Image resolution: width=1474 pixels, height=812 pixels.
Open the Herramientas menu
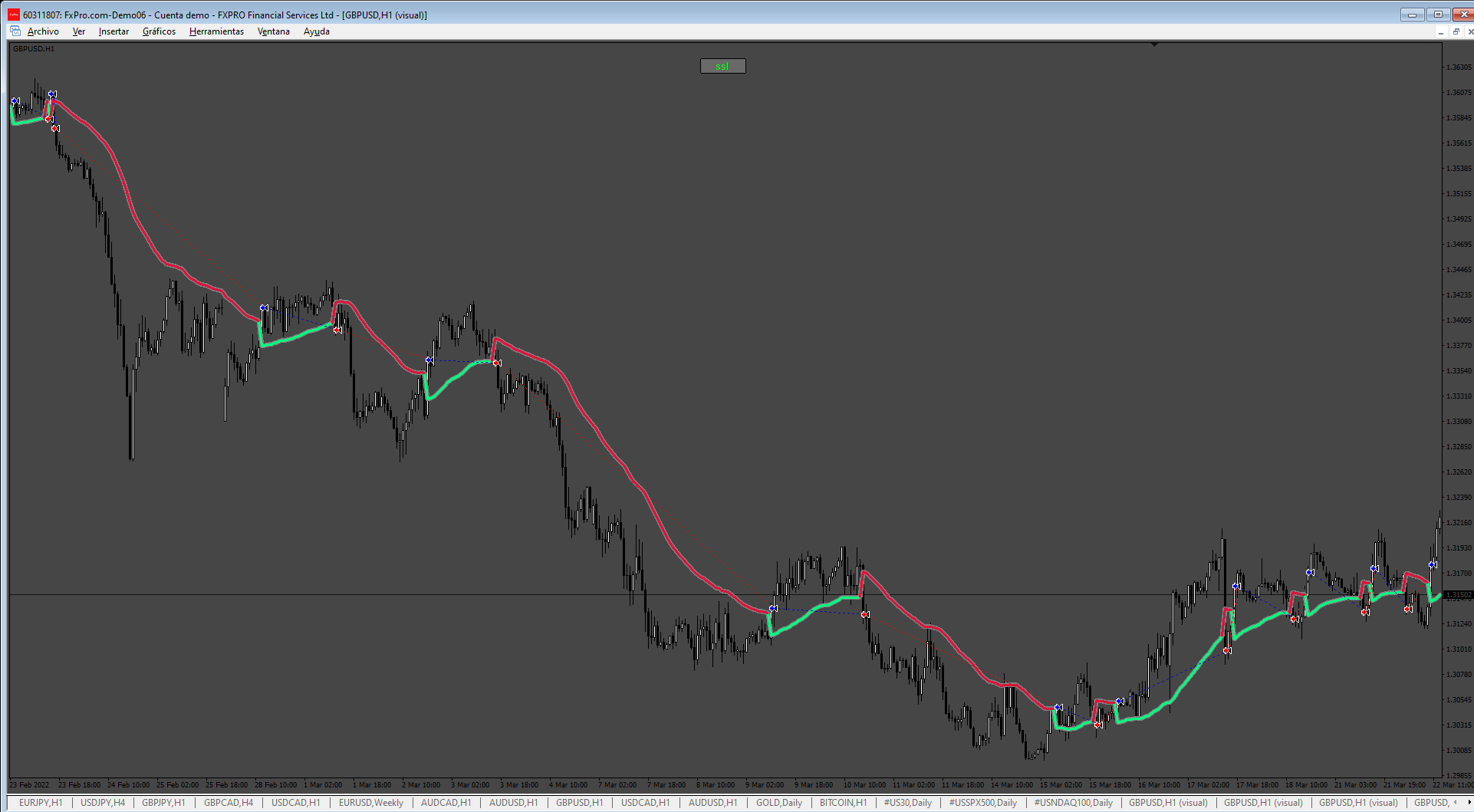pyautogui.click(x=216, y=31)
